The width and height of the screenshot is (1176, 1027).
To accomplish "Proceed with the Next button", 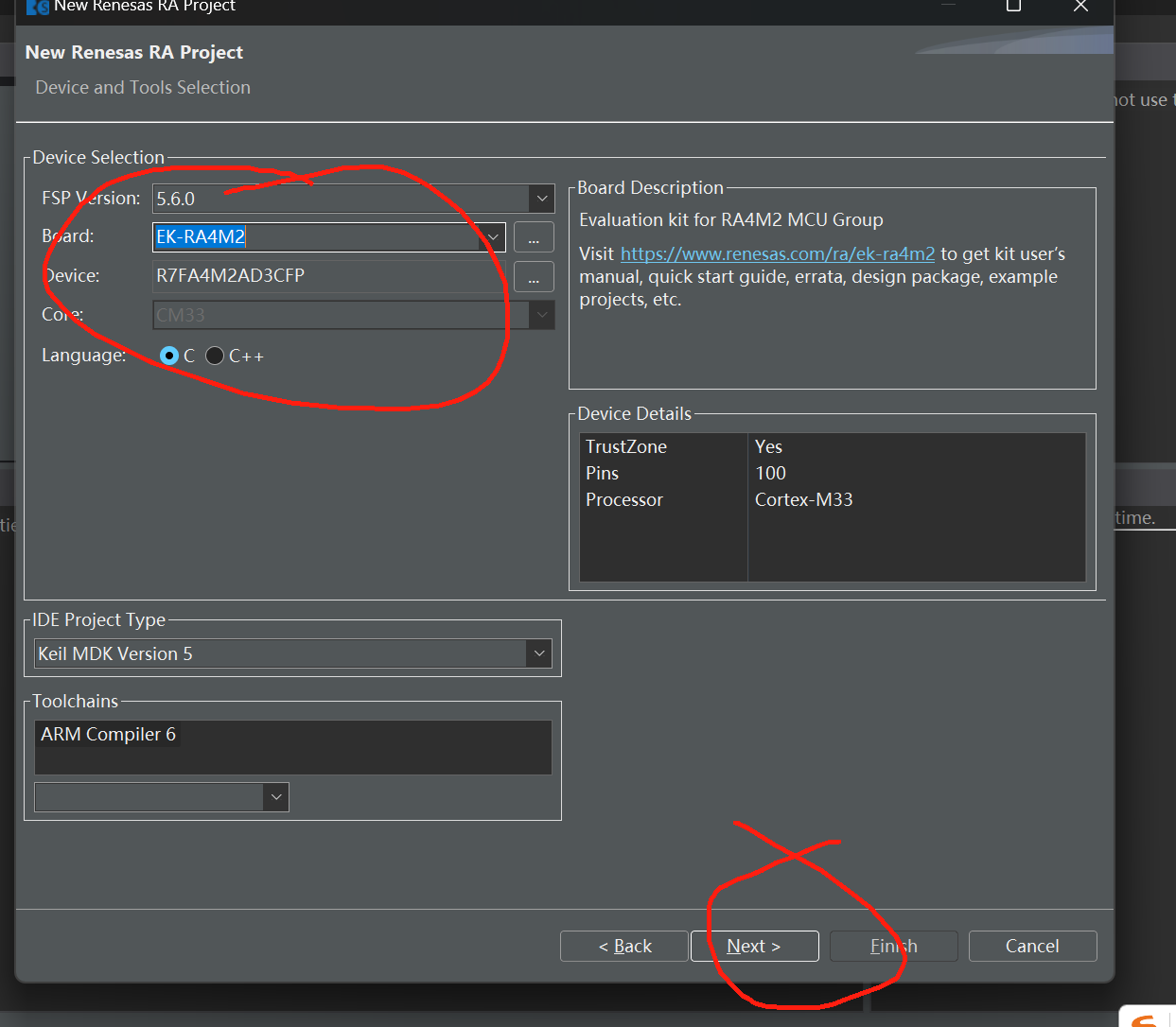I will coord(754,946).
